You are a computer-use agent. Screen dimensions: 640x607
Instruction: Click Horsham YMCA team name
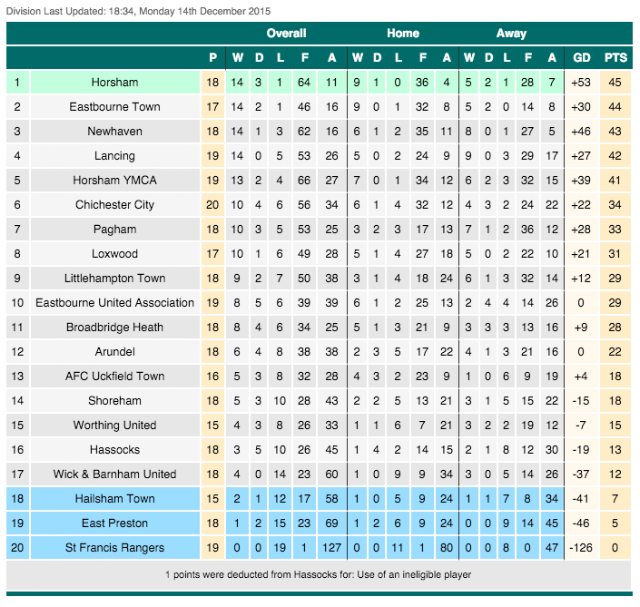pos(115,180)
